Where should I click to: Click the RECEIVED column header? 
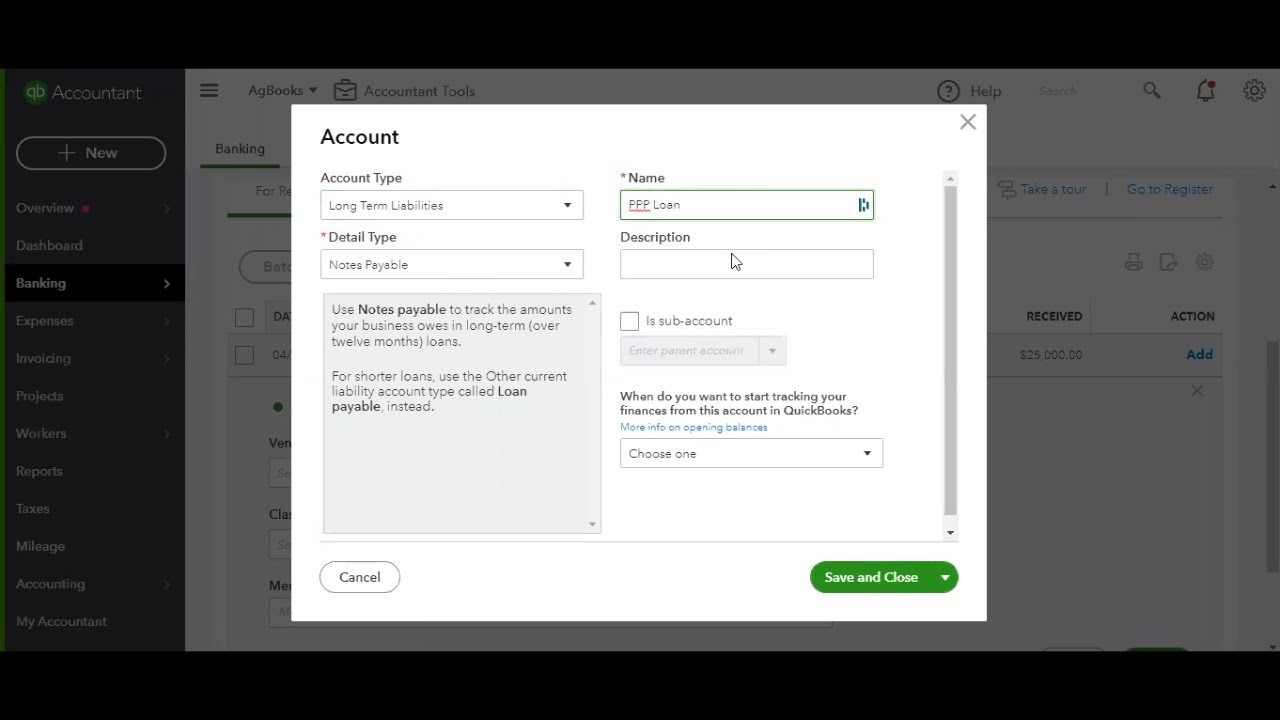tap(1054, 316)
